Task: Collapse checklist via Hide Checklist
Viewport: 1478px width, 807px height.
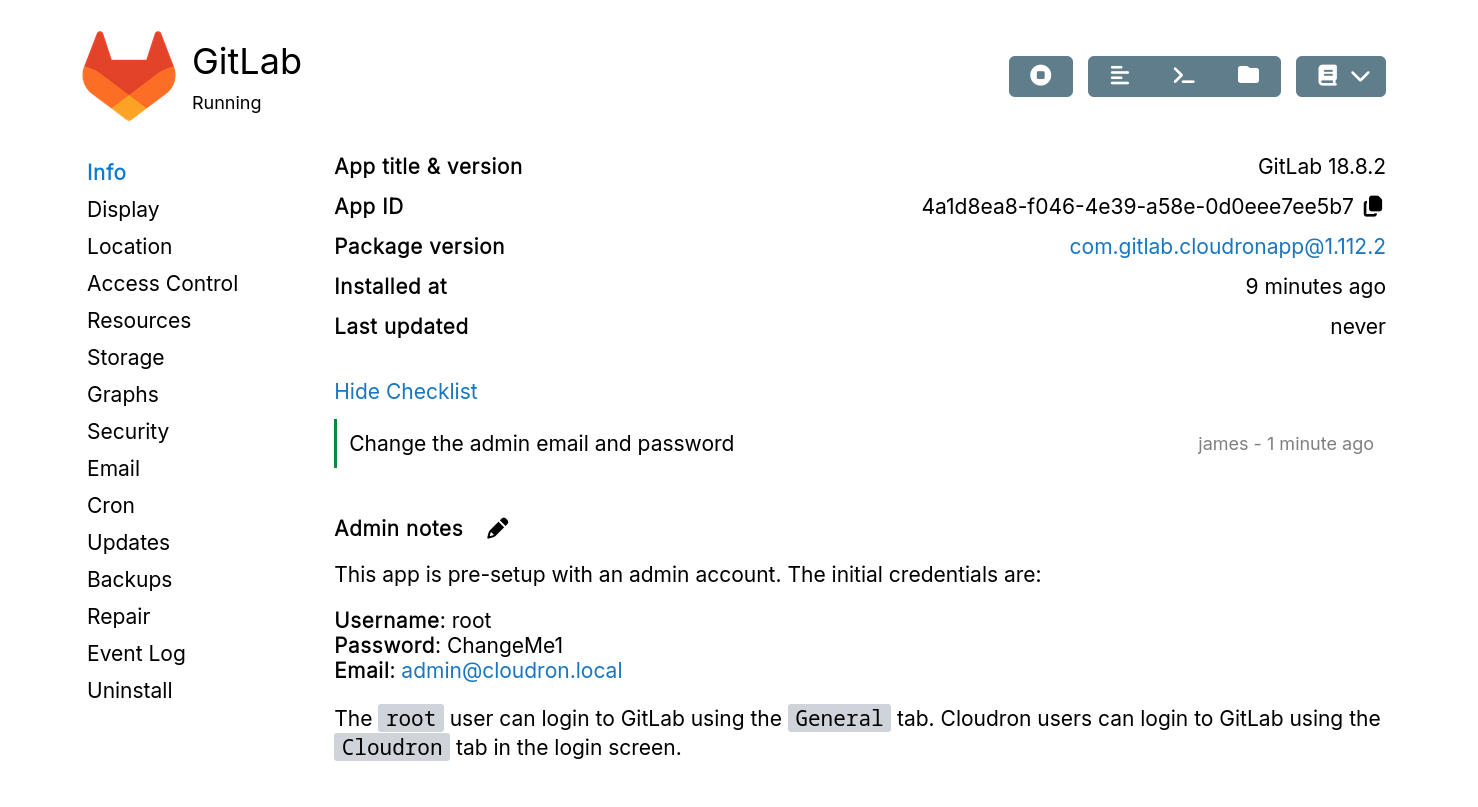Action: (405, 391)
